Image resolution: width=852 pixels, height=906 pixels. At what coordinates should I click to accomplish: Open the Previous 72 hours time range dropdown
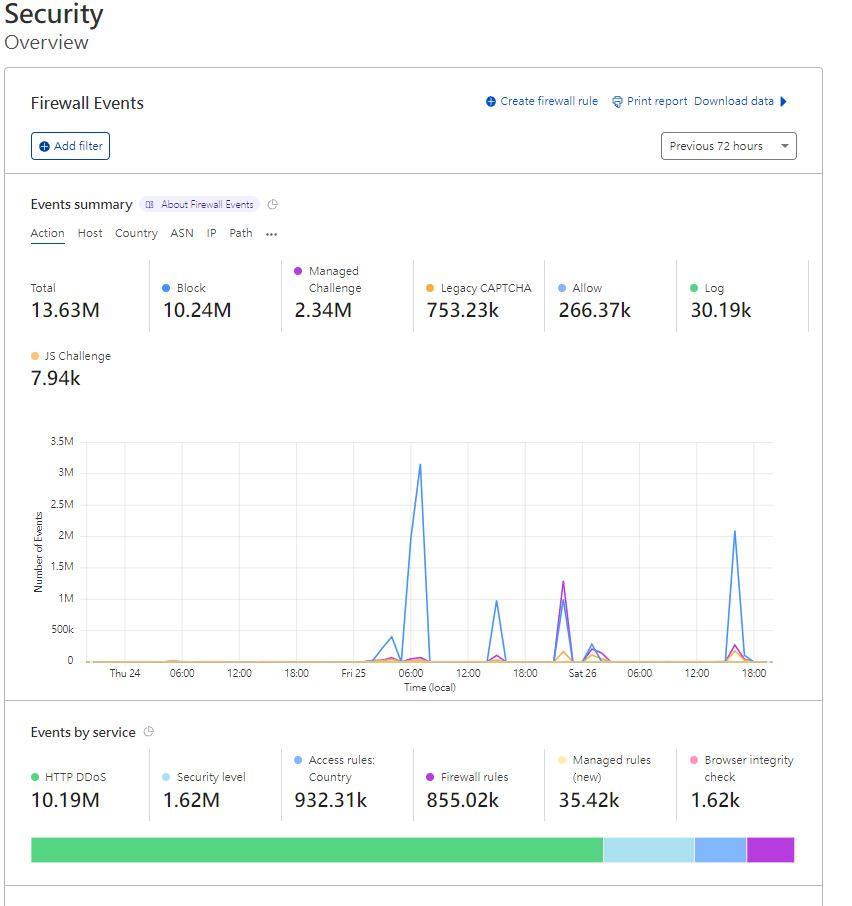point(728,146)
